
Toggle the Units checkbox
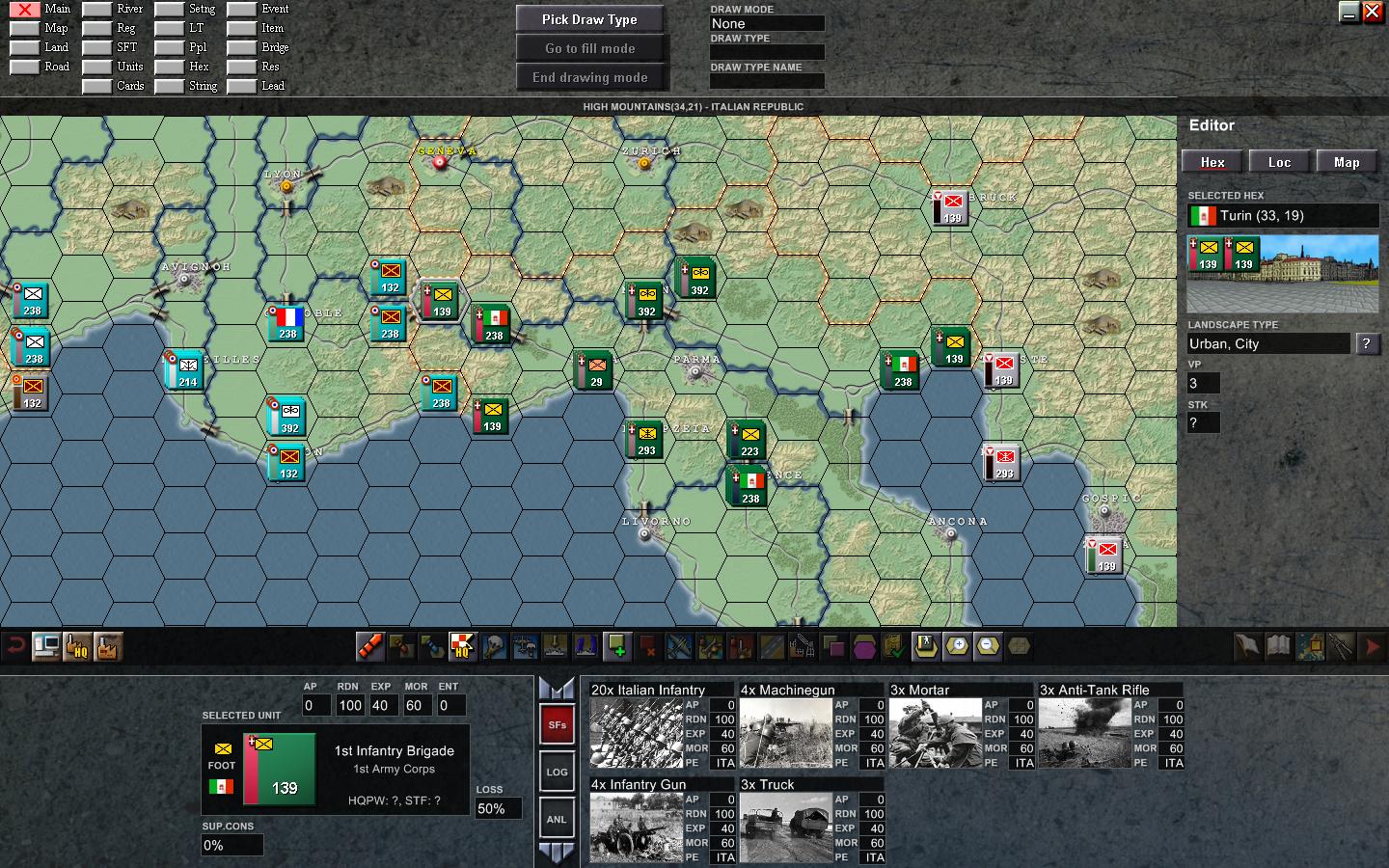pos(96,68)
